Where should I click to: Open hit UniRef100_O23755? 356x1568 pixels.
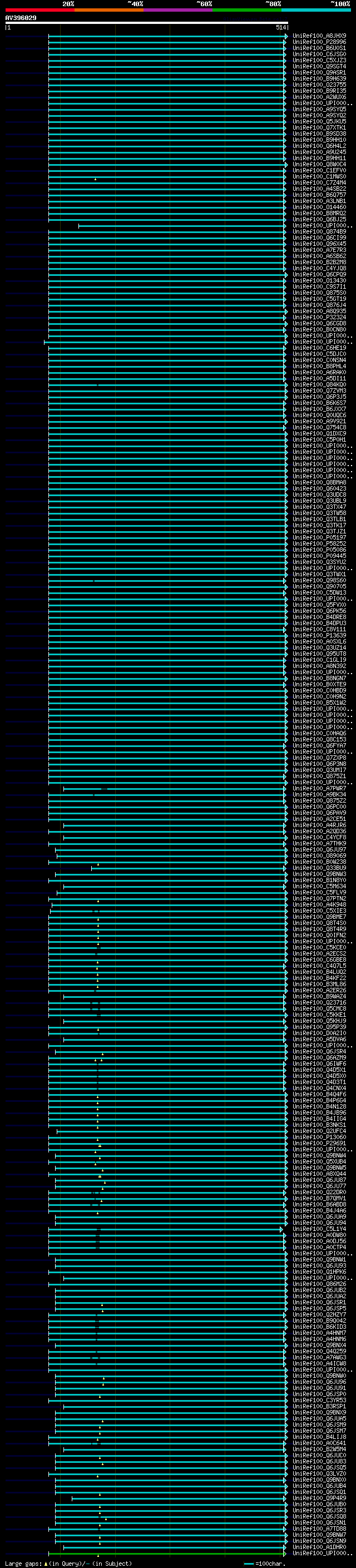[x=319, y=85]
